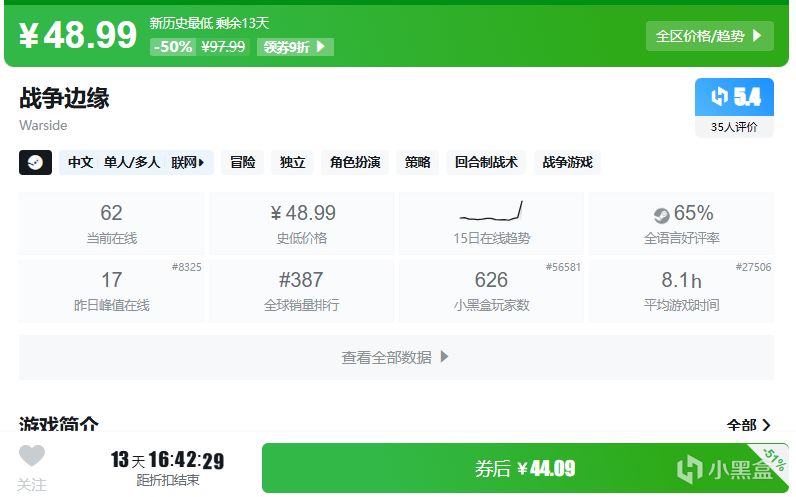Click the #387 全球销量排行 stat
796x497 pixels.
coord(302,291)
